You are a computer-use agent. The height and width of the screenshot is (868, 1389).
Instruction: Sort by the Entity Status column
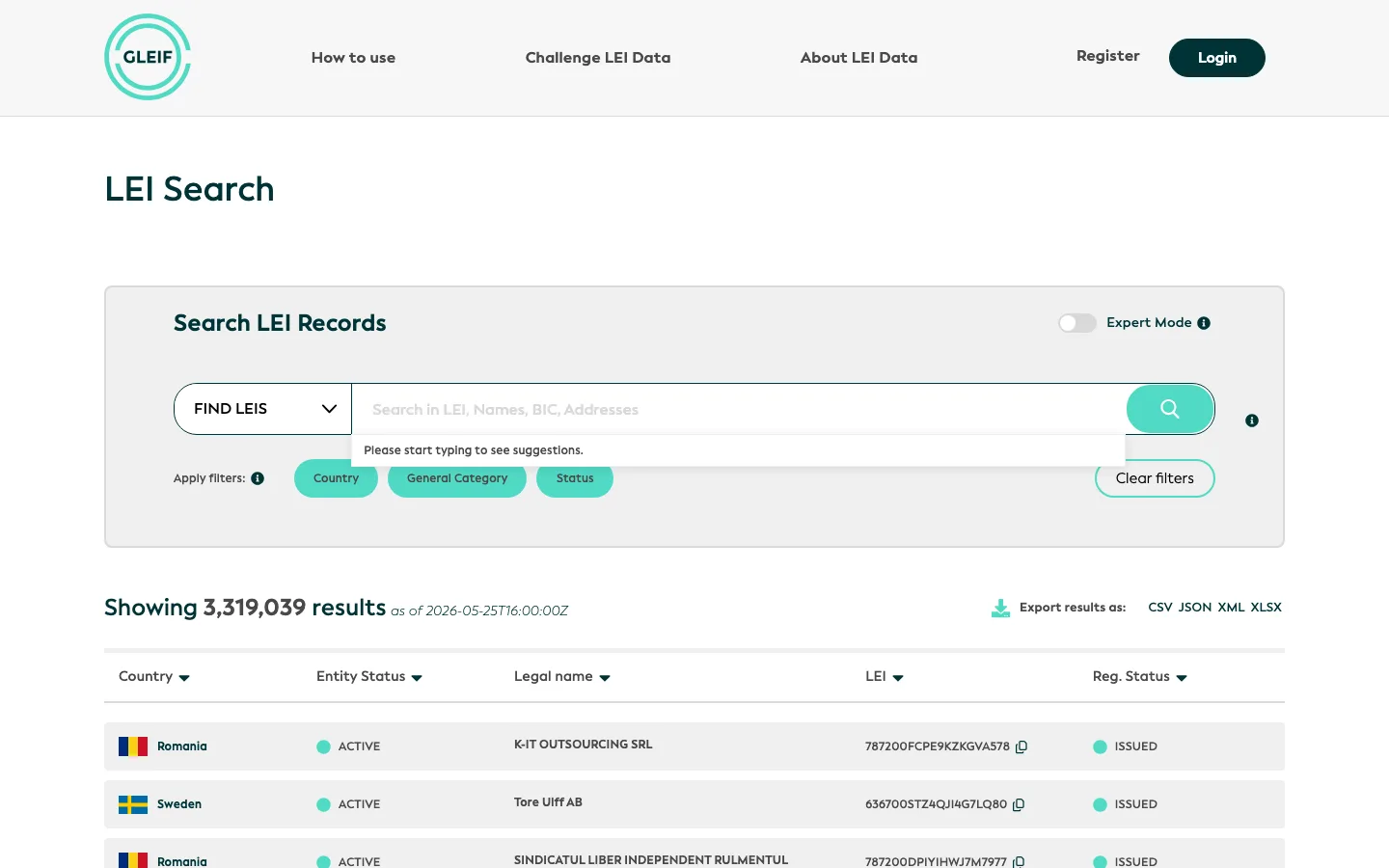369,677
